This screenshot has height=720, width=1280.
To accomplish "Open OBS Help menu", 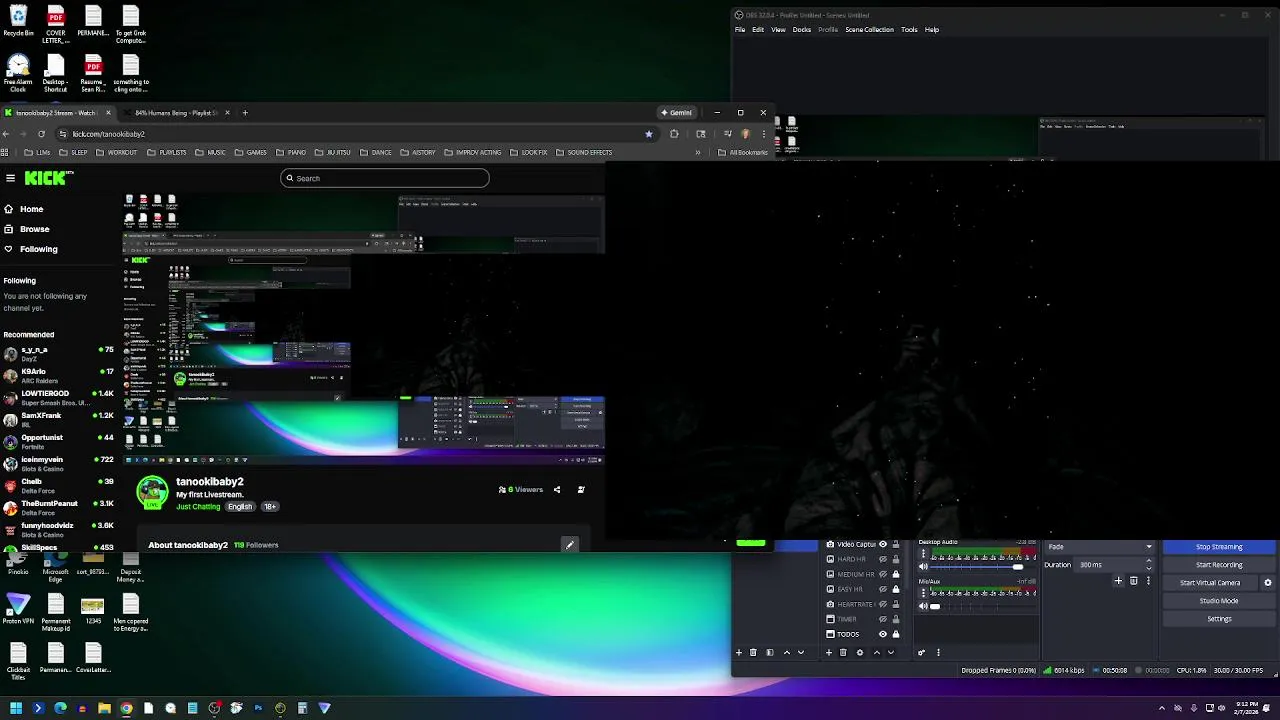I will tap(932, 30).
